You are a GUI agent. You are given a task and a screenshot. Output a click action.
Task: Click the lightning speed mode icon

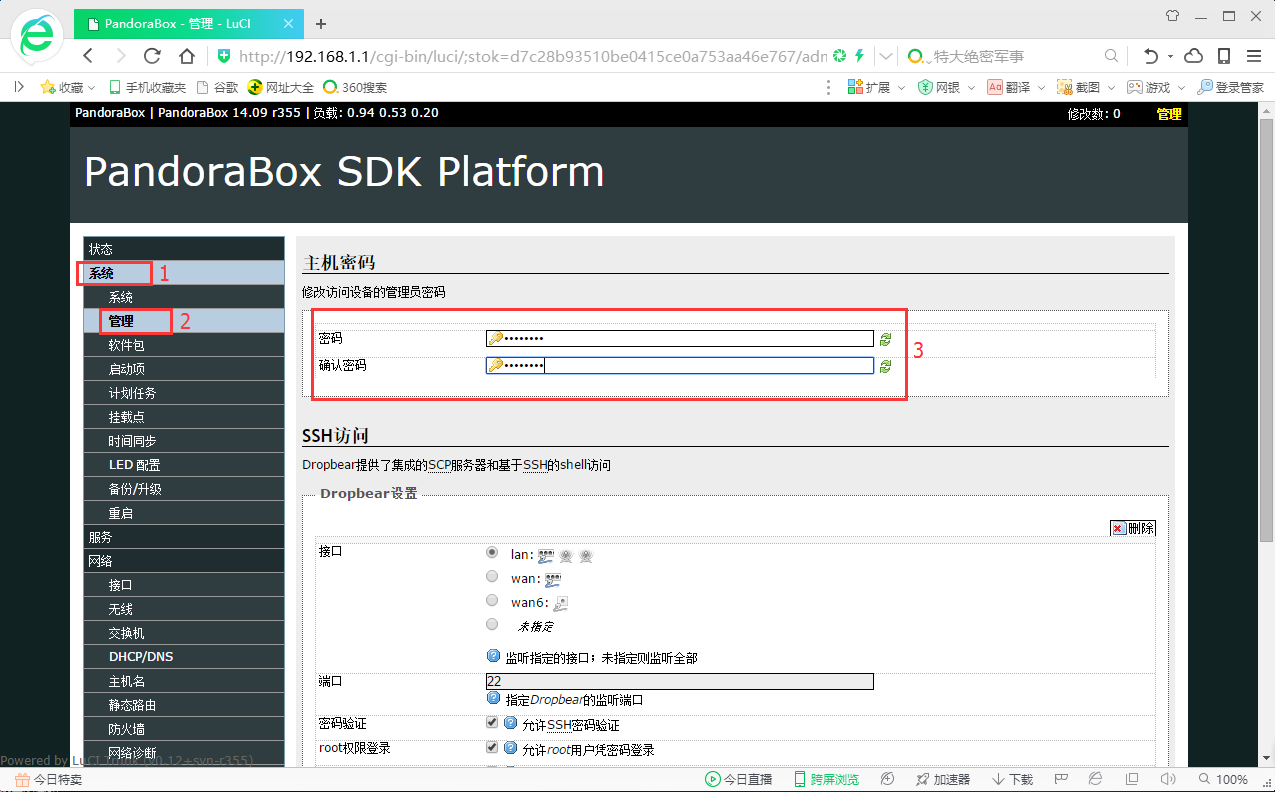pyautogui.click(x=859, y=56)
